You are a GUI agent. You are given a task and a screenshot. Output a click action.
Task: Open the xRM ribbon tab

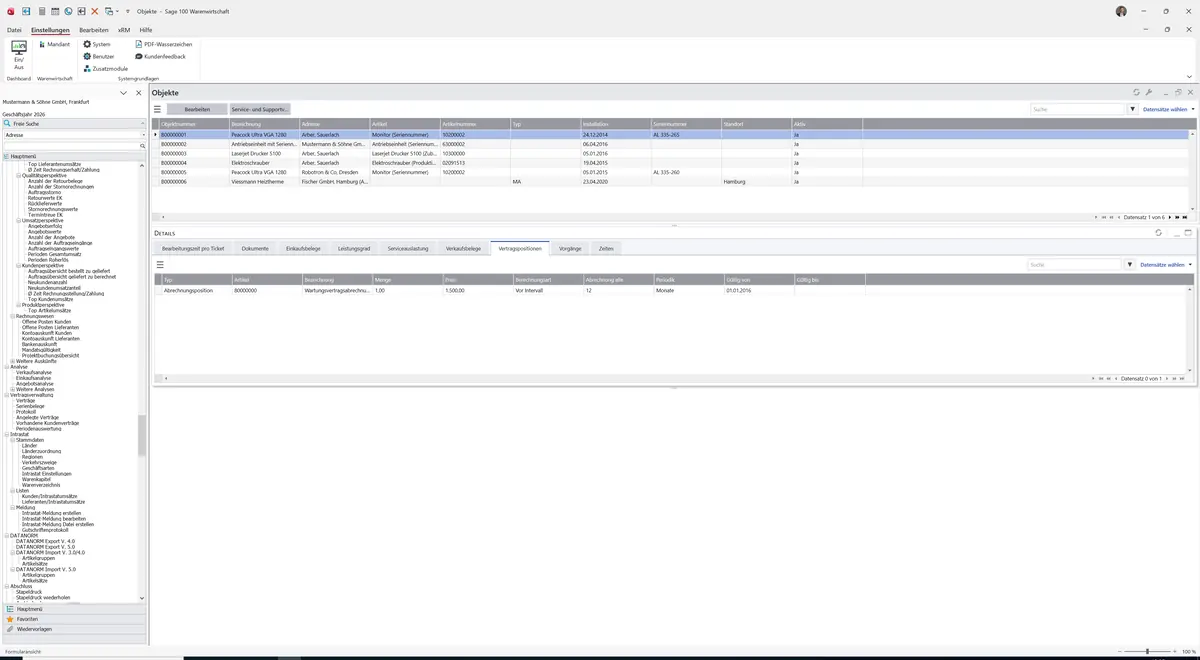(x=124, y=30)
